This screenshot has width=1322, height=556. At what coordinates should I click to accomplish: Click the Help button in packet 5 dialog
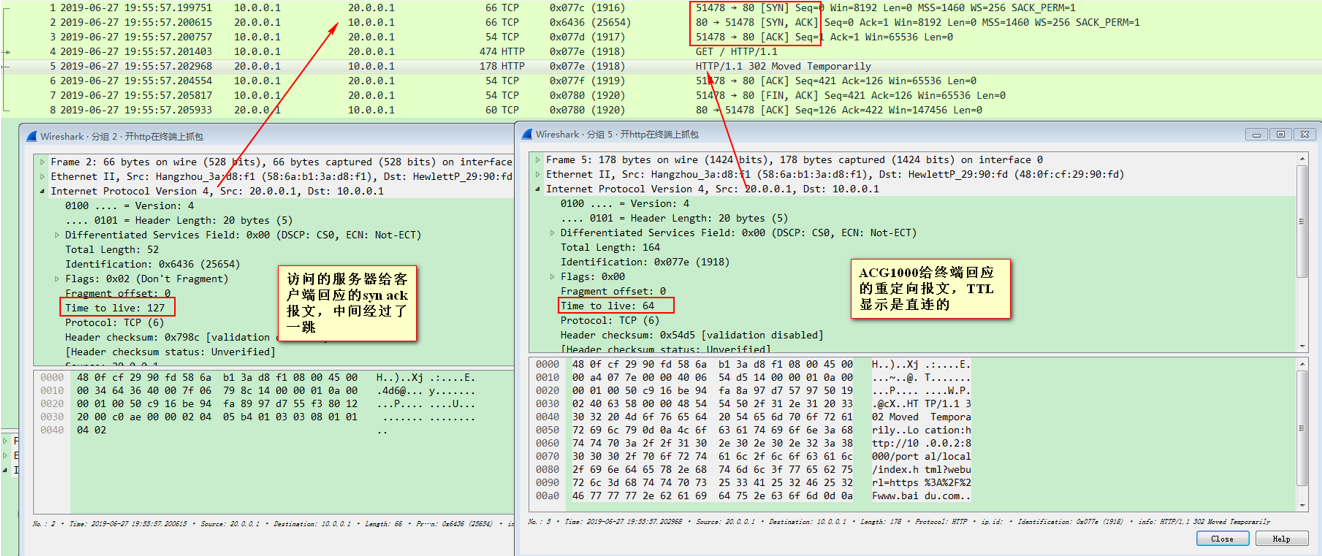tap(1281, 539)
